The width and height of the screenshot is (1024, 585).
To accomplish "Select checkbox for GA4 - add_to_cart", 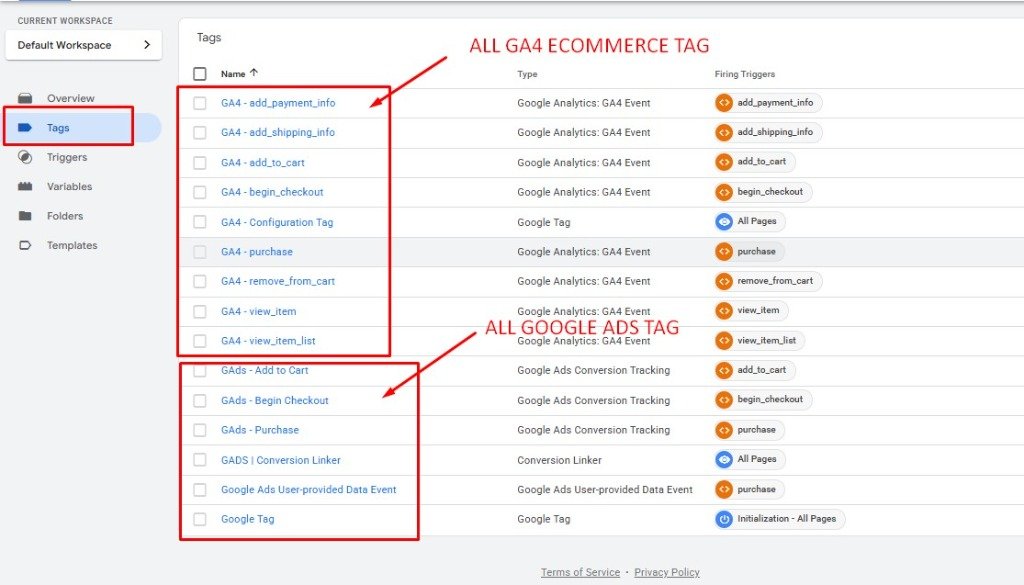I will (200, 163).
